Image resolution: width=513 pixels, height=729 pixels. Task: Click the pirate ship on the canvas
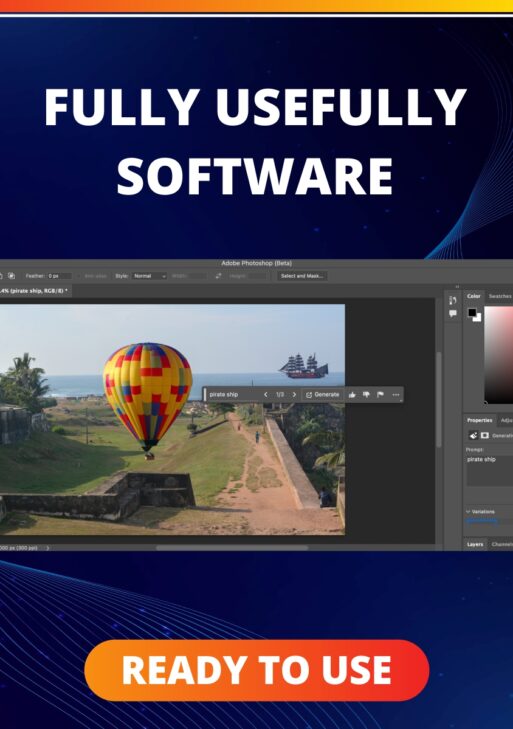click(304, 366)
